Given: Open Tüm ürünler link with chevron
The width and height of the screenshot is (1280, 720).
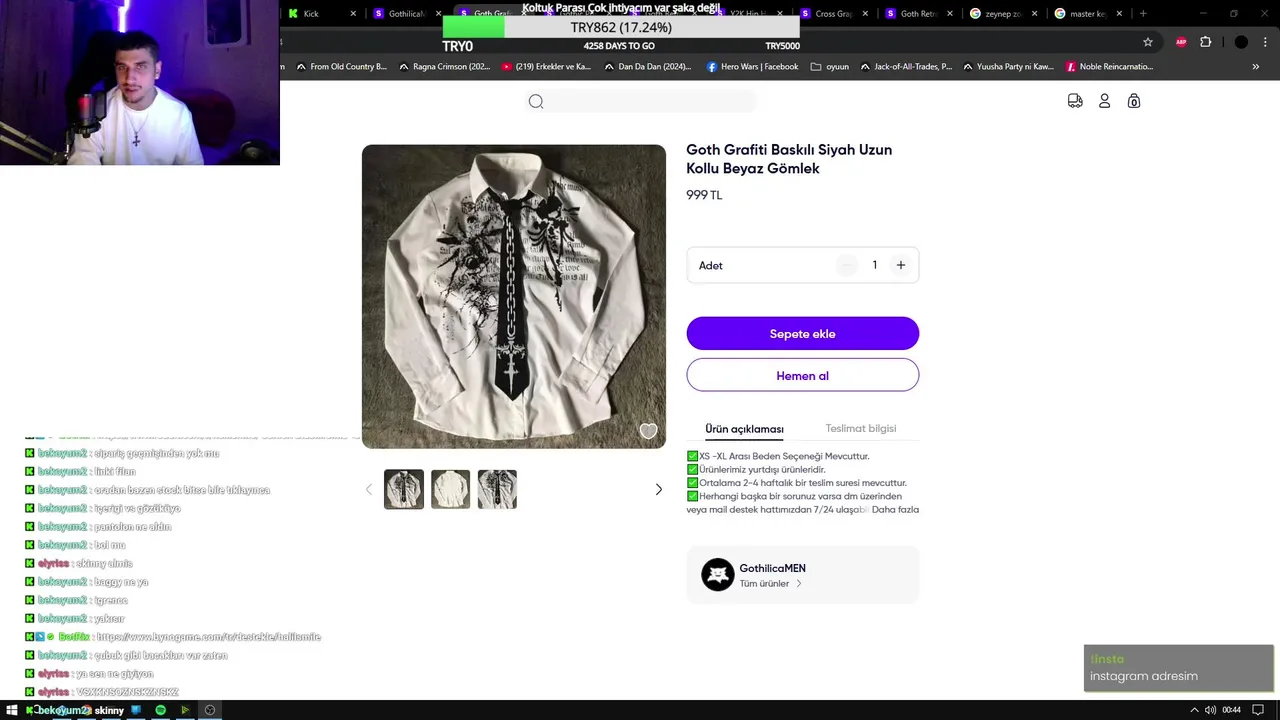Looking at the screenshot, I should (770, 583).
